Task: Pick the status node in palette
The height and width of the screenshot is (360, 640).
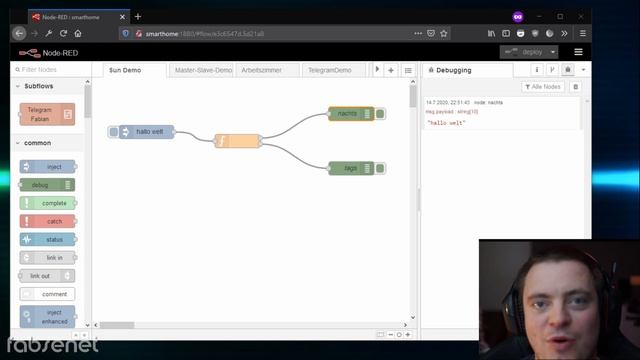Action: (48, 240)
